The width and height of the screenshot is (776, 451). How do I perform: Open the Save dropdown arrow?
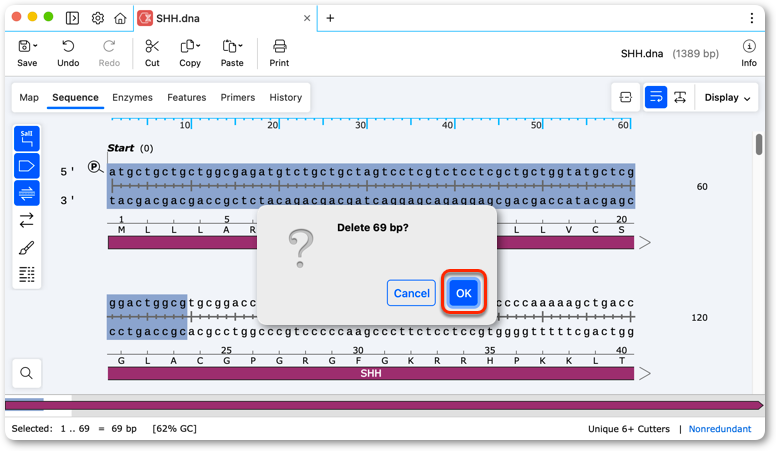click(35, 46)
